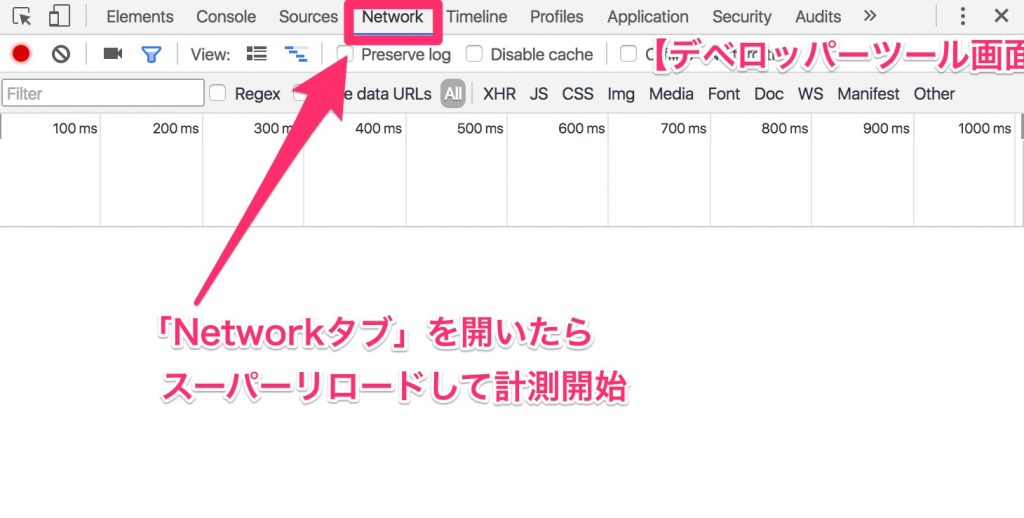Check the Disable cache checkbox
Screen dimensions: 1024x518
click(474, 54)
